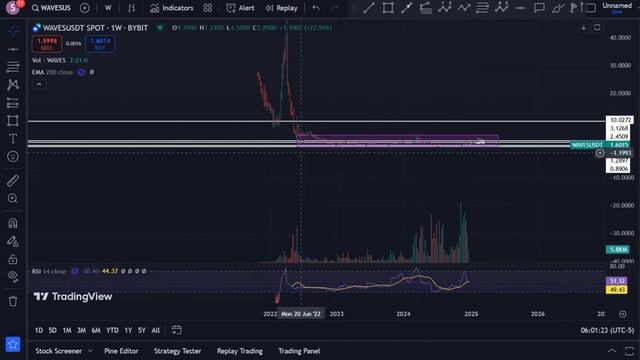The image size is (640, 360).
Task: Start bar Replay mode
Action: (281, 8)
